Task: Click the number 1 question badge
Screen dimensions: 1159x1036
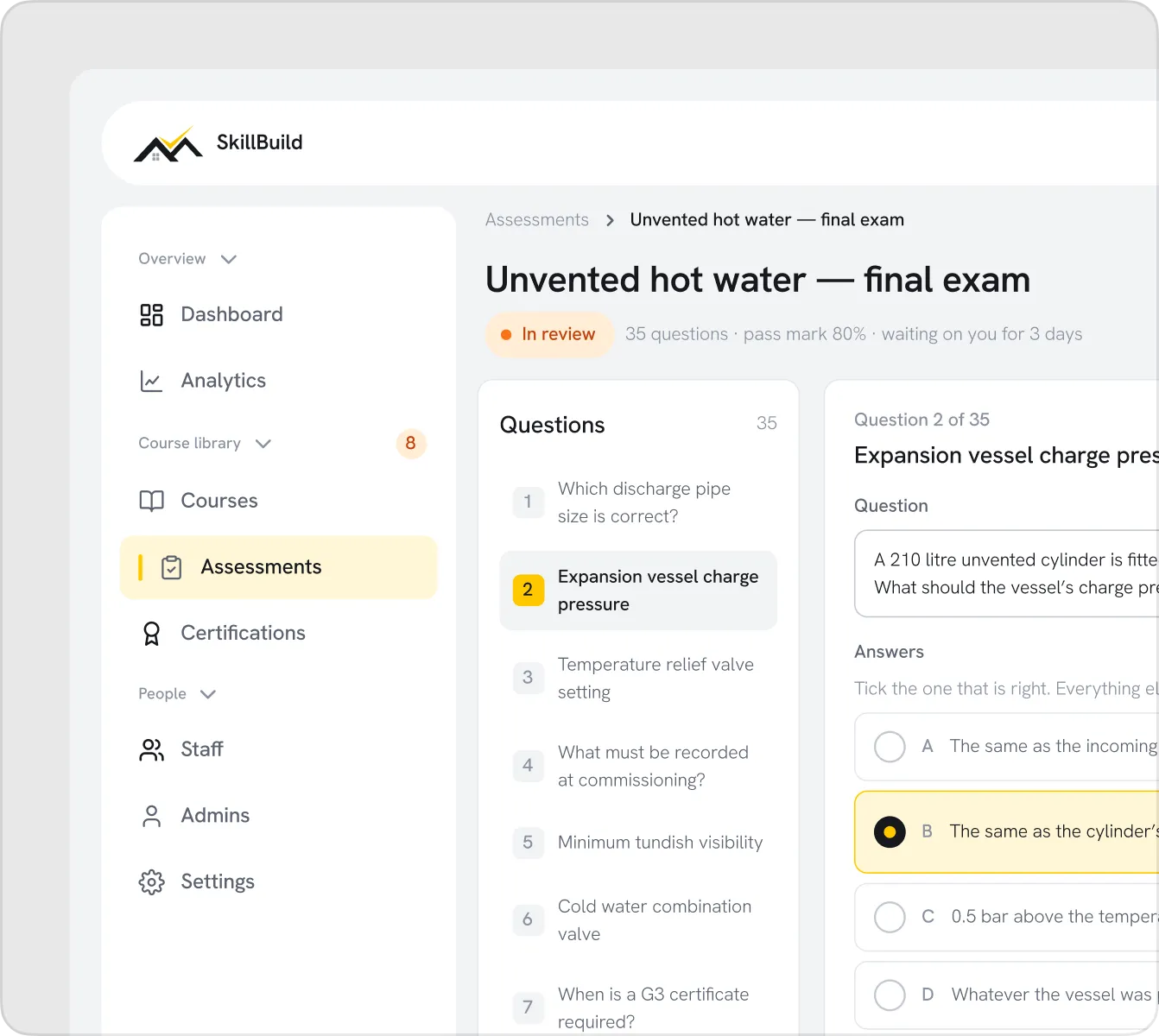Action: [528, 502]
